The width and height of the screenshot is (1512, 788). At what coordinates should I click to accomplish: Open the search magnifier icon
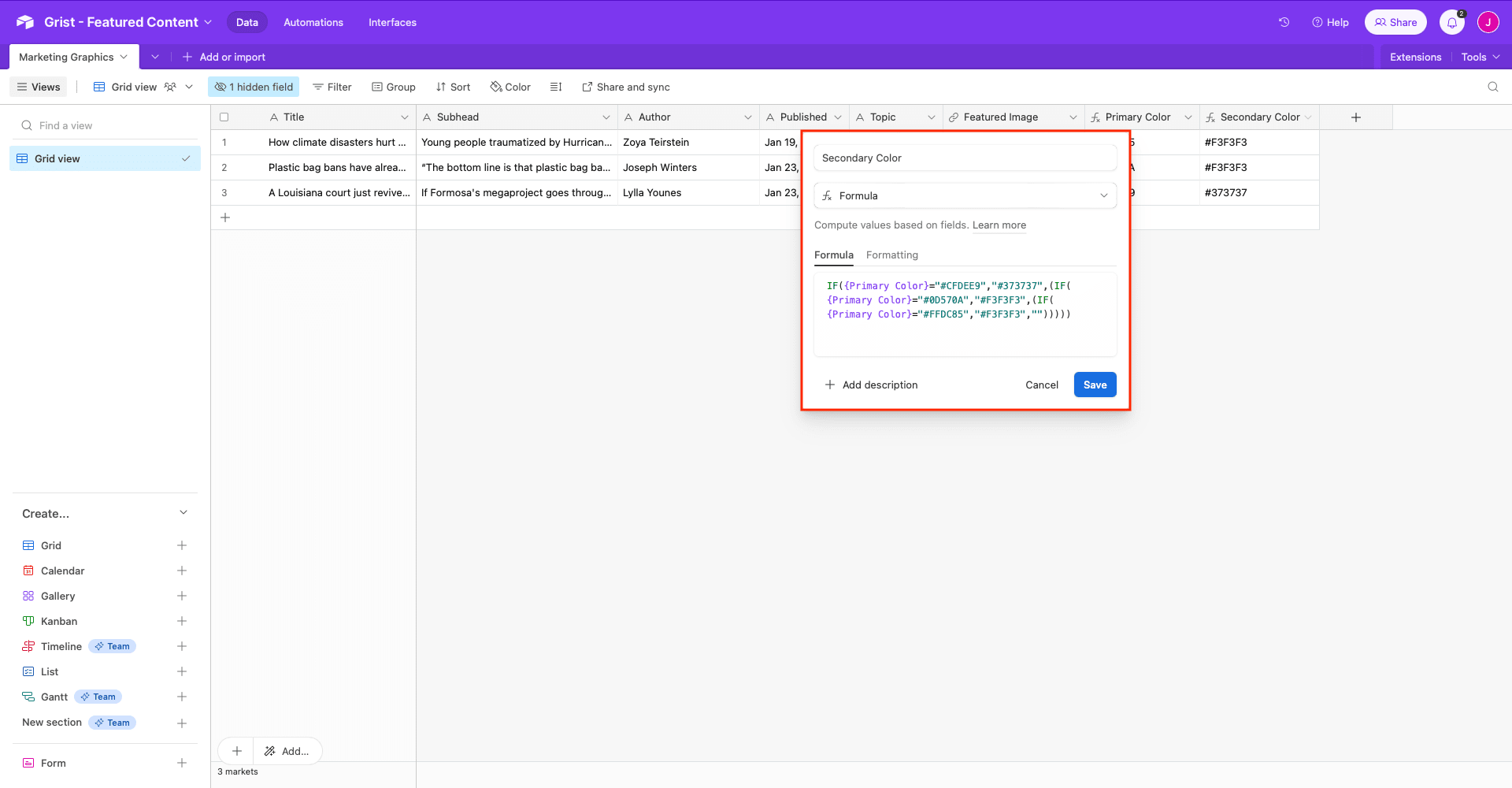click(x=1494, y=87)
